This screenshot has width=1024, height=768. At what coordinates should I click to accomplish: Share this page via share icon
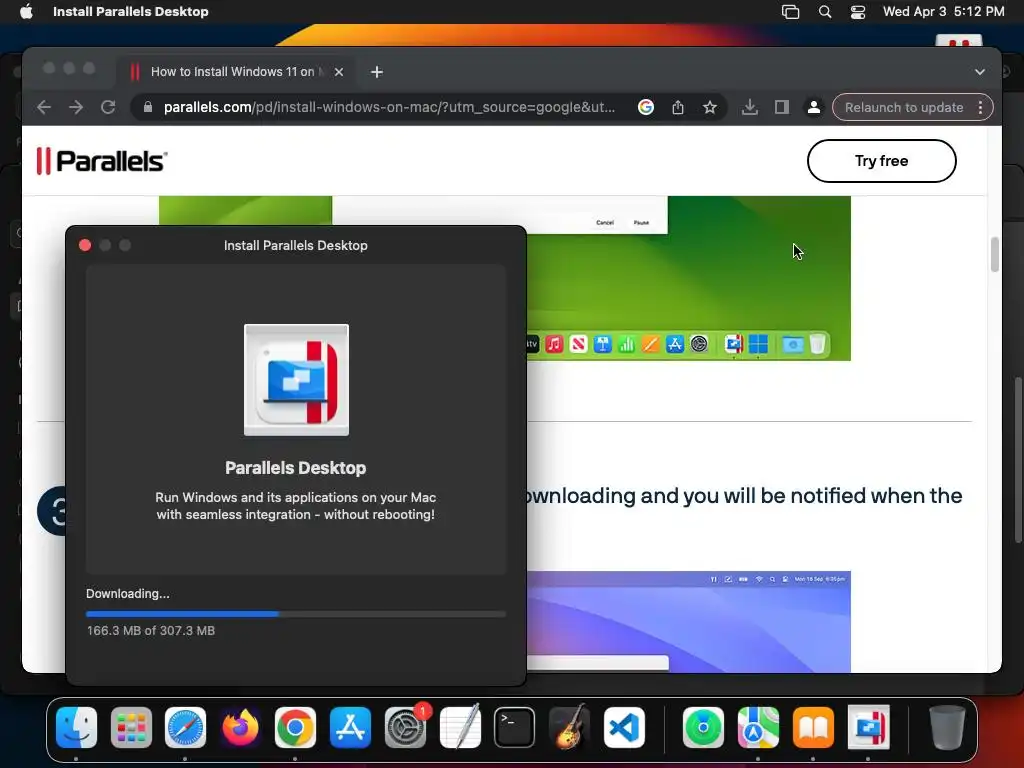678,107
